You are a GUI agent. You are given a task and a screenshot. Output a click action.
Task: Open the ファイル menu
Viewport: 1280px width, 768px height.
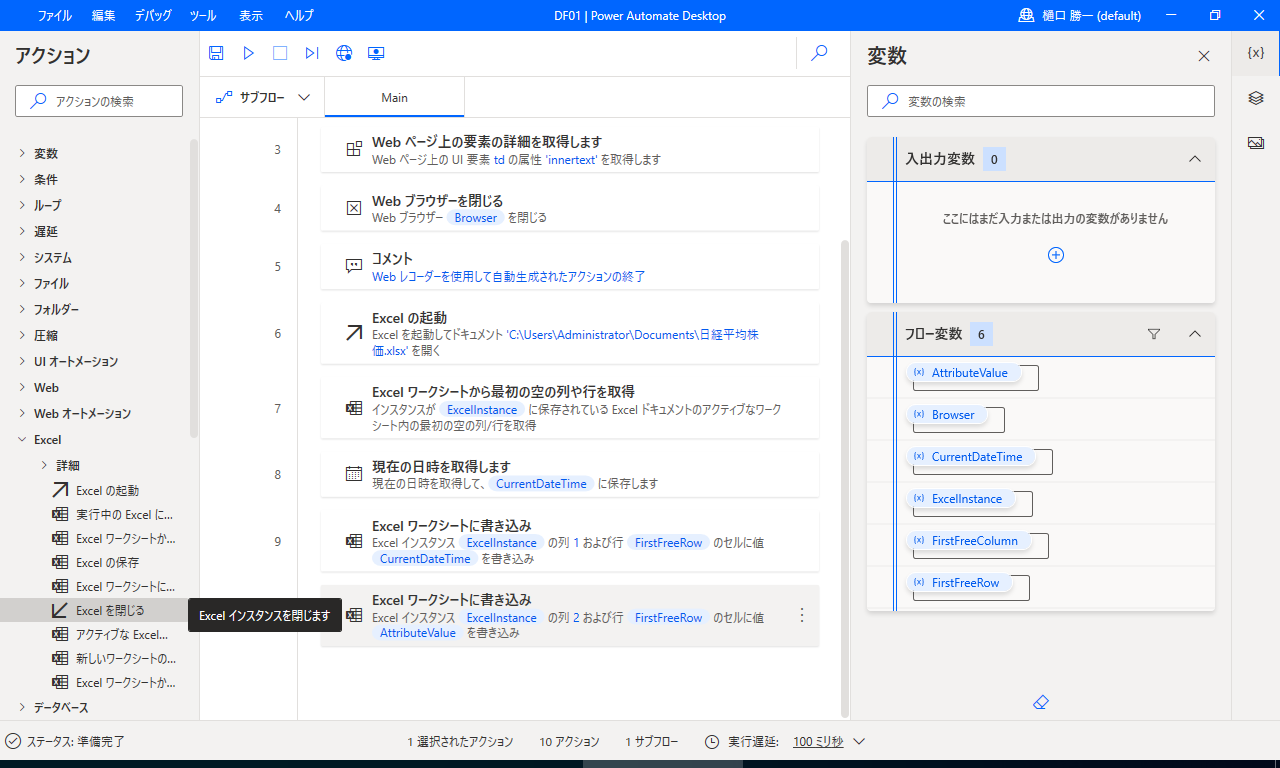point(54,16)
